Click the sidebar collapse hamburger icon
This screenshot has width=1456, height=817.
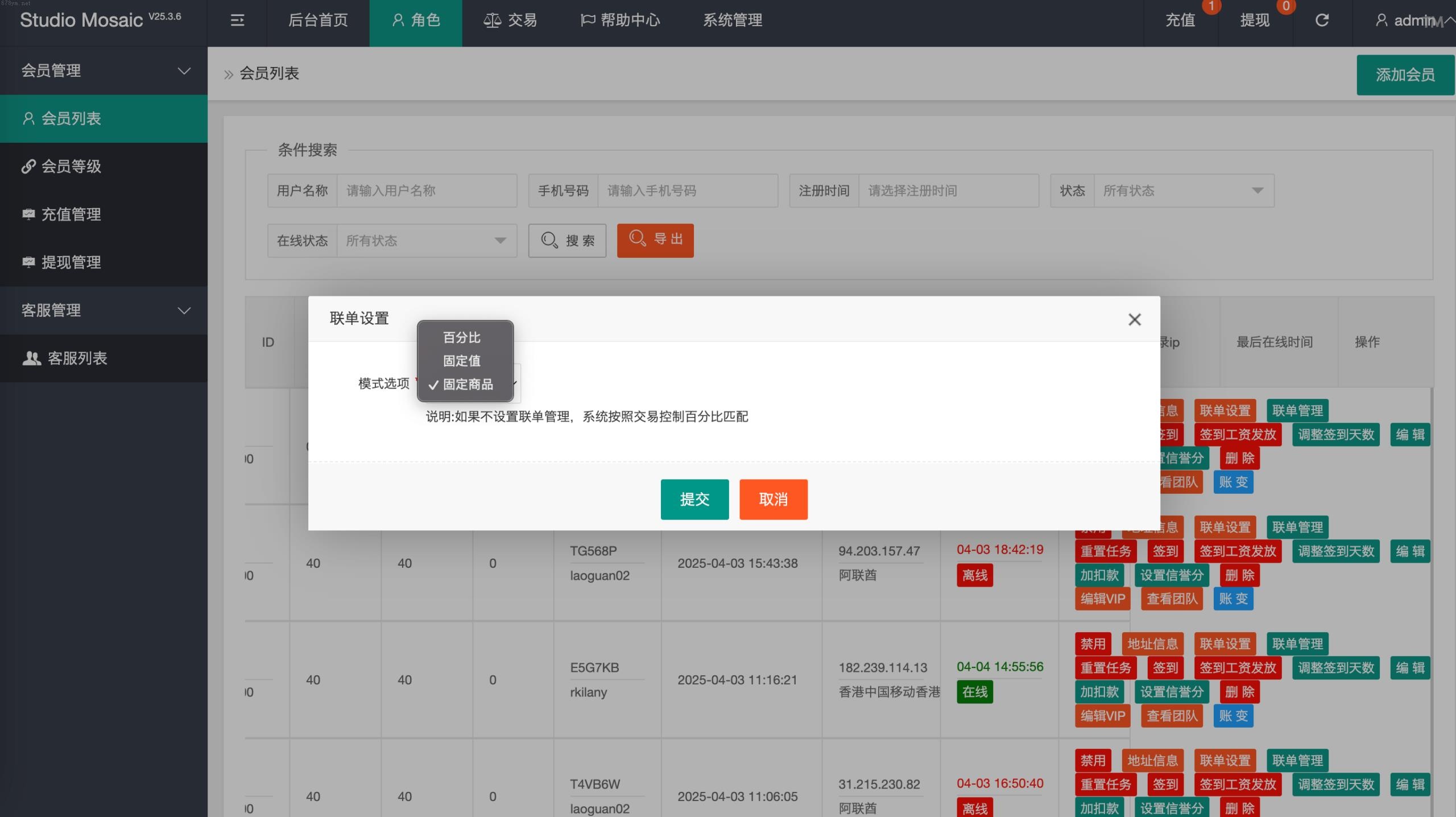(x=237, y=20)
